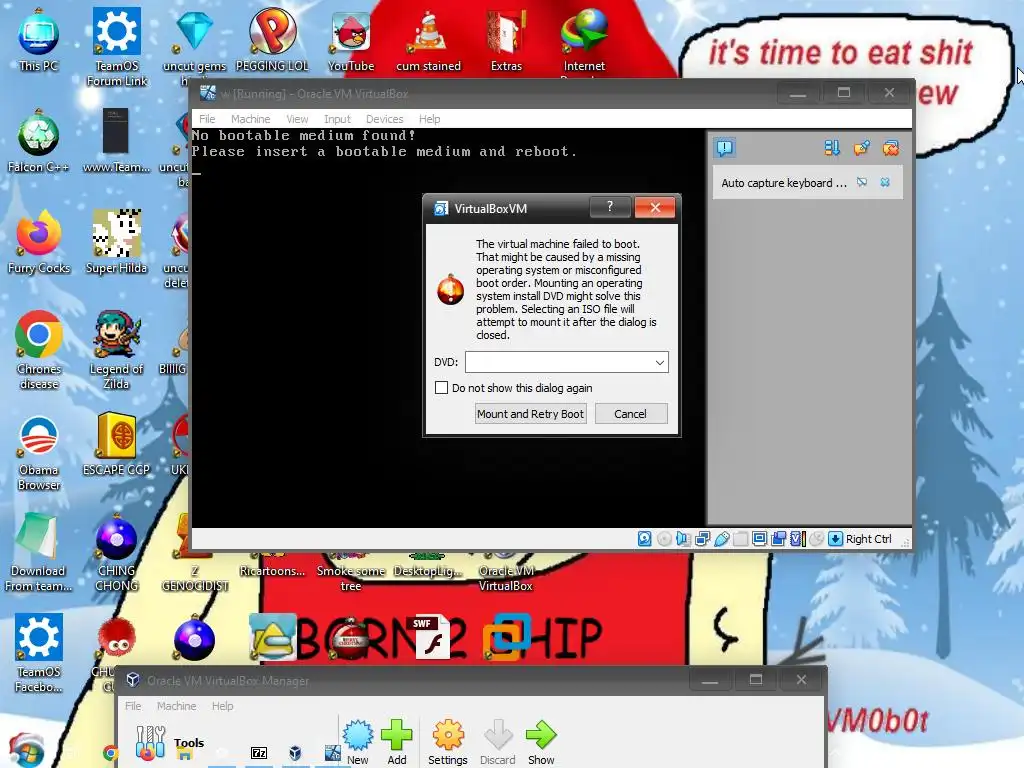Click the CPU virtualization status icon

pyautogui.click(x=797, y=539)
